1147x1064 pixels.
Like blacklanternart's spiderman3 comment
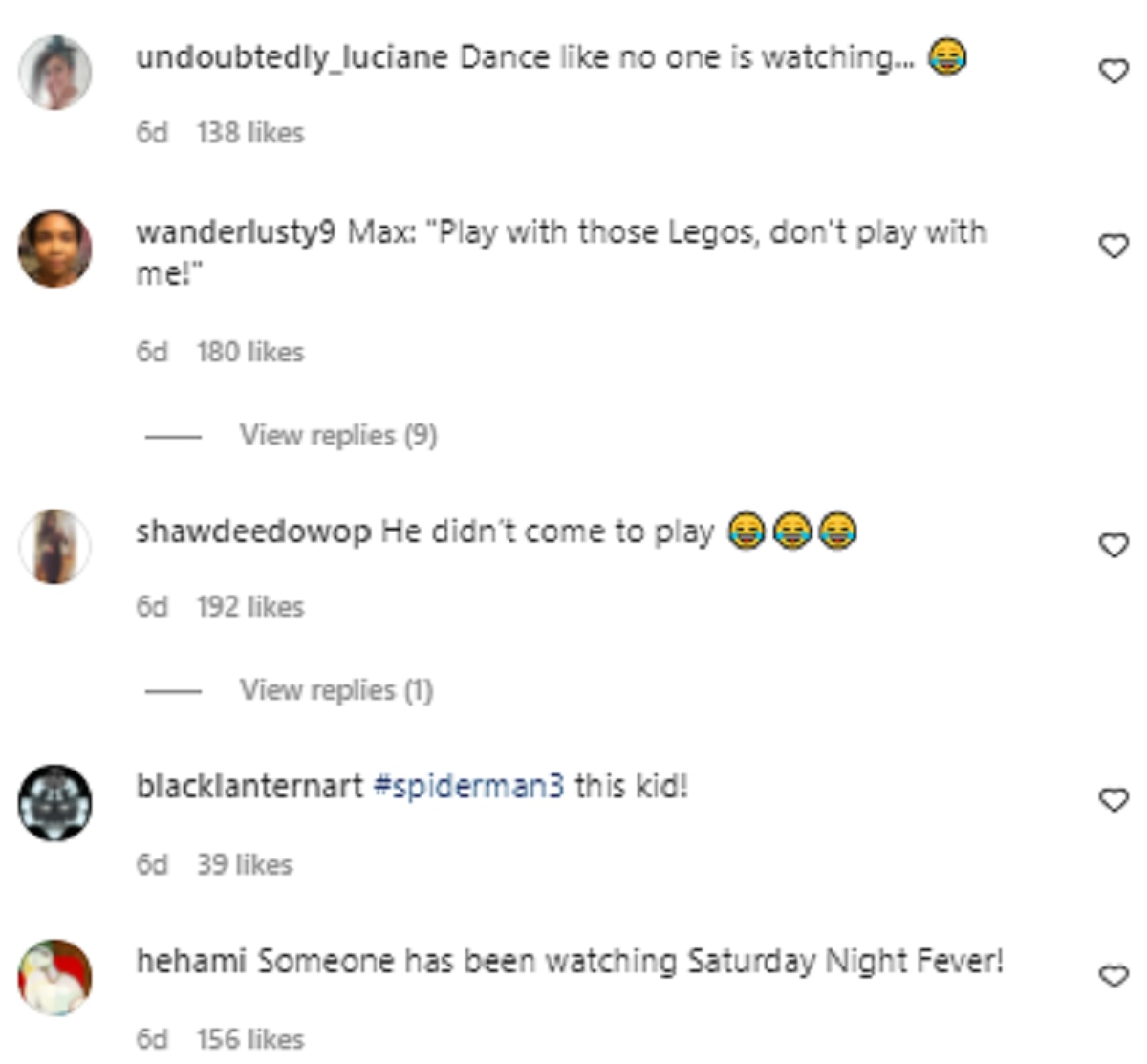1114,800
